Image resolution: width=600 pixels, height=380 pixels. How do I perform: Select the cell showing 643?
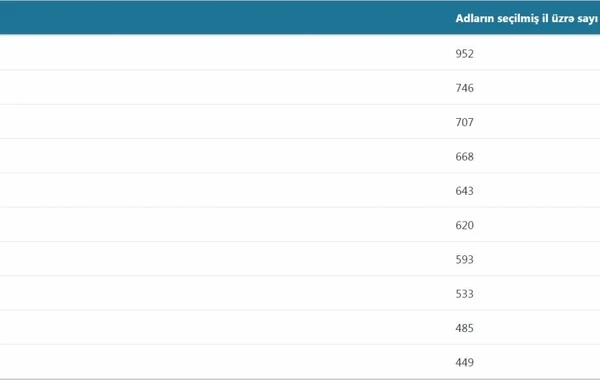465,191
